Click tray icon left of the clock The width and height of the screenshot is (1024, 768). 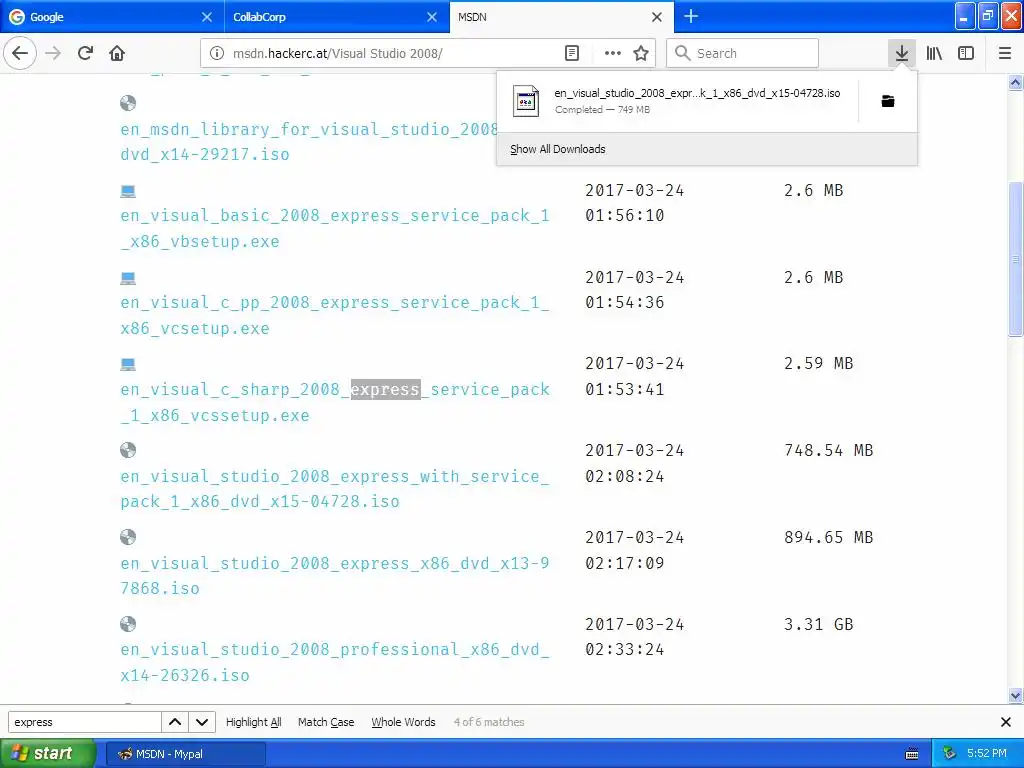(949, 754)
